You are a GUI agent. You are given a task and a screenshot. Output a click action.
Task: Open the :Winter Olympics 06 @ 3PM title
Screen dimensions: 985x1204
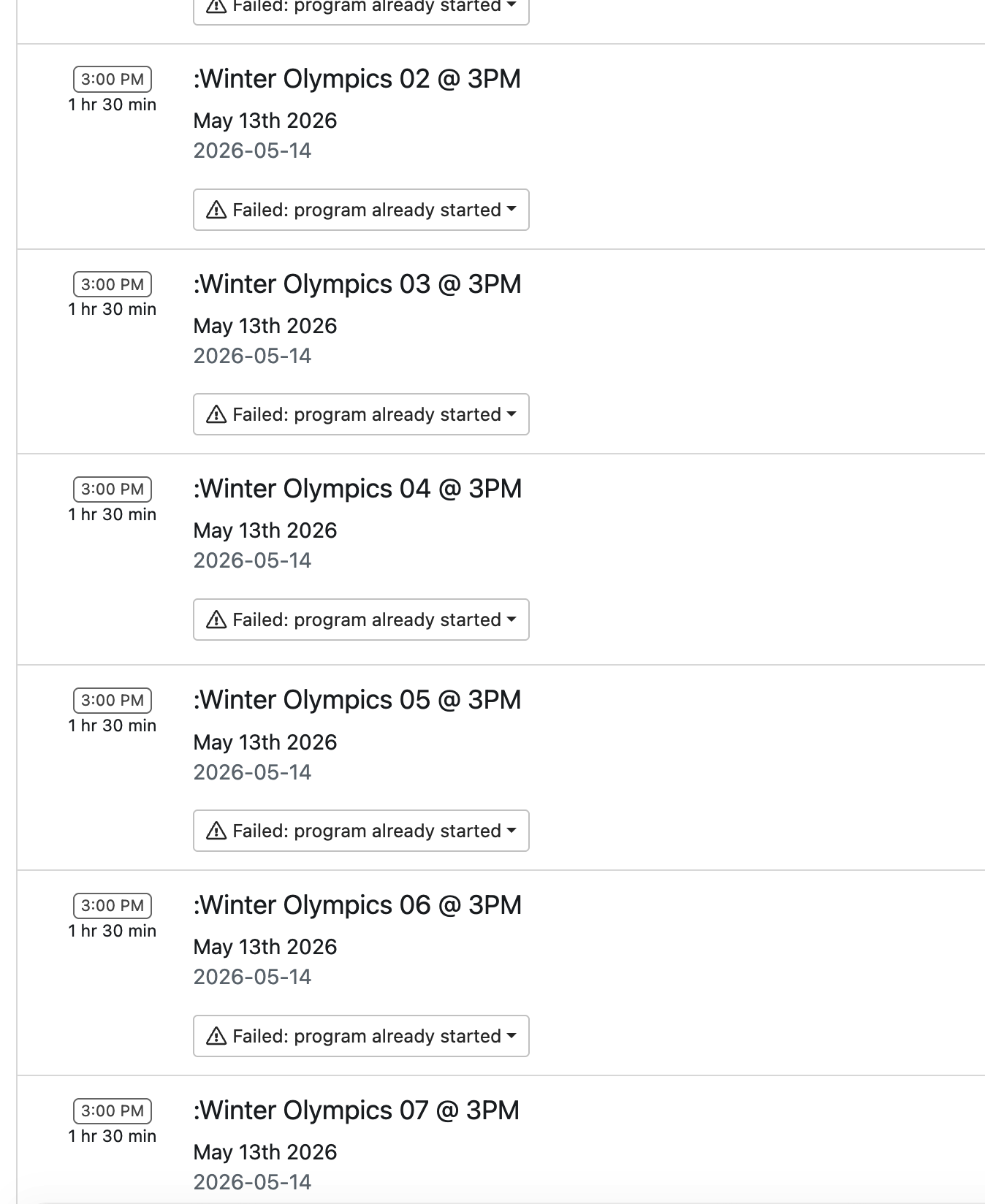pos(357,905)
